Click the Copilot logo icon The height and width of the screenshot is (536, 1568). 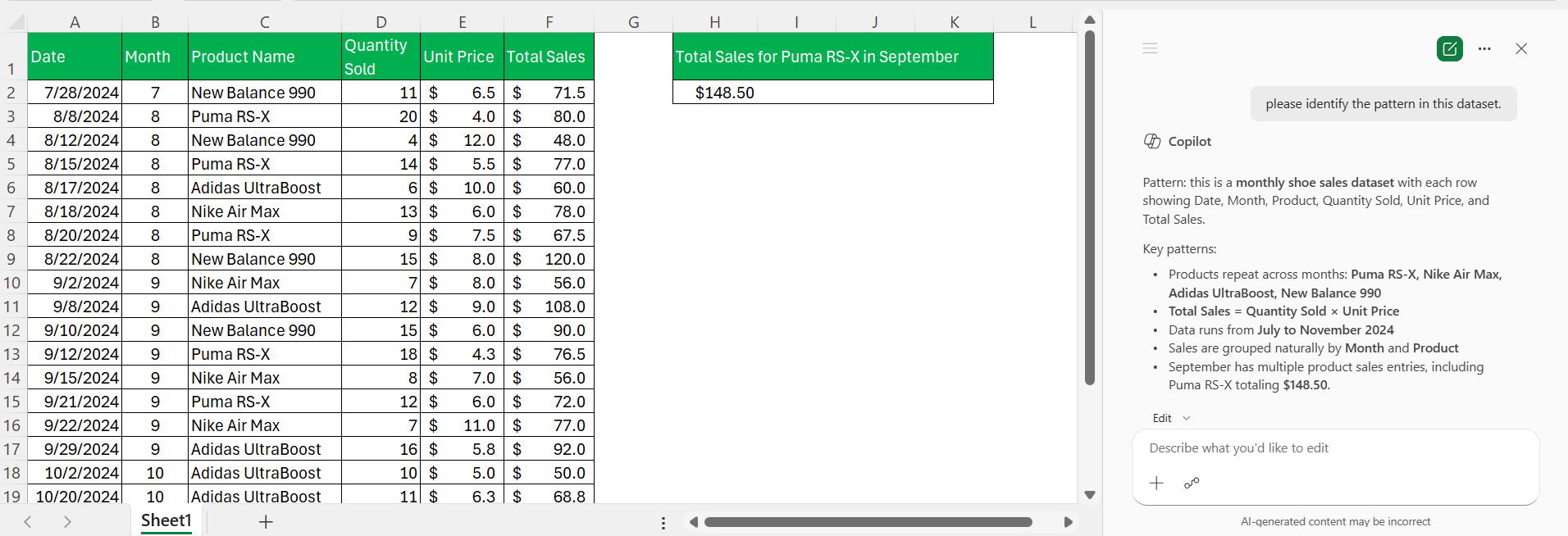pyautogui.click(x=1152, y=141)
